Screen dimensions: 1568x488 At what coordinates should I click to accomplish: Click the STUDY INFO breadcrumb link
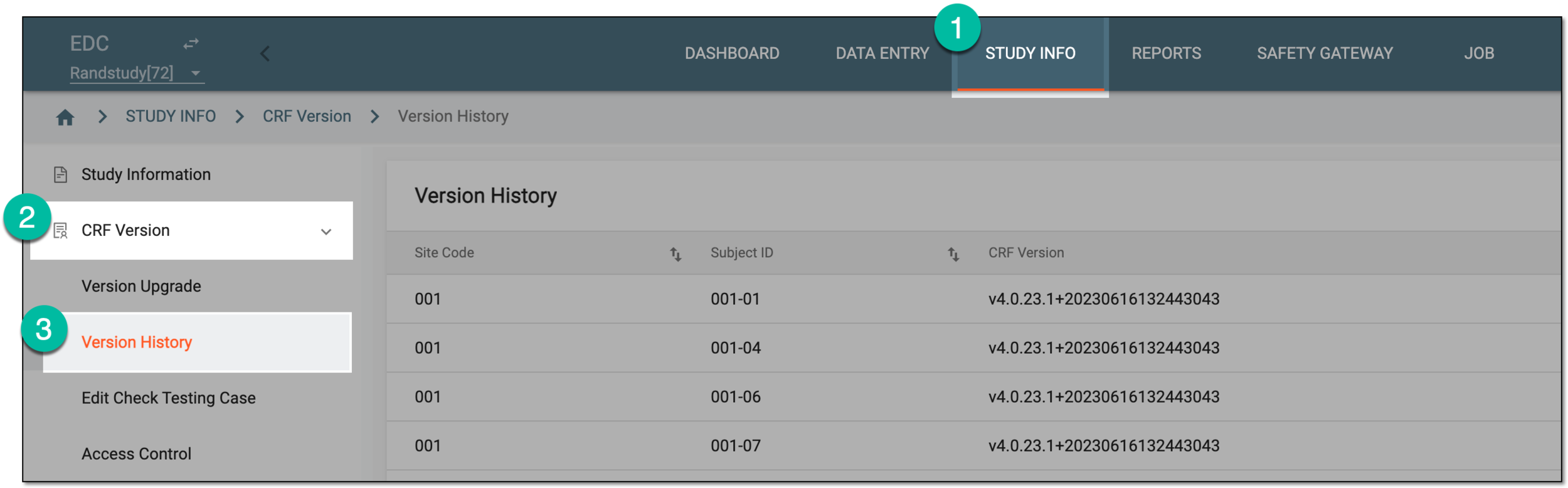tap(171, 117)
